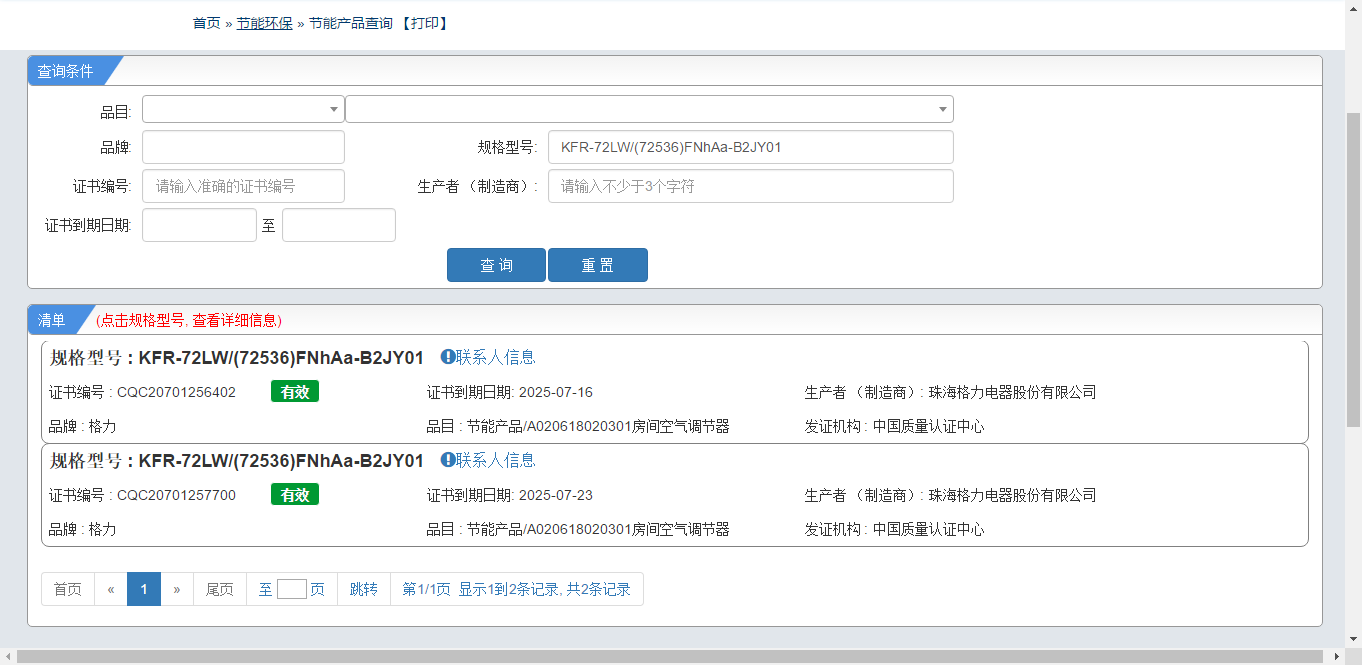Click next page » button
Screen dimensions: 1362x665
(177, 589)
